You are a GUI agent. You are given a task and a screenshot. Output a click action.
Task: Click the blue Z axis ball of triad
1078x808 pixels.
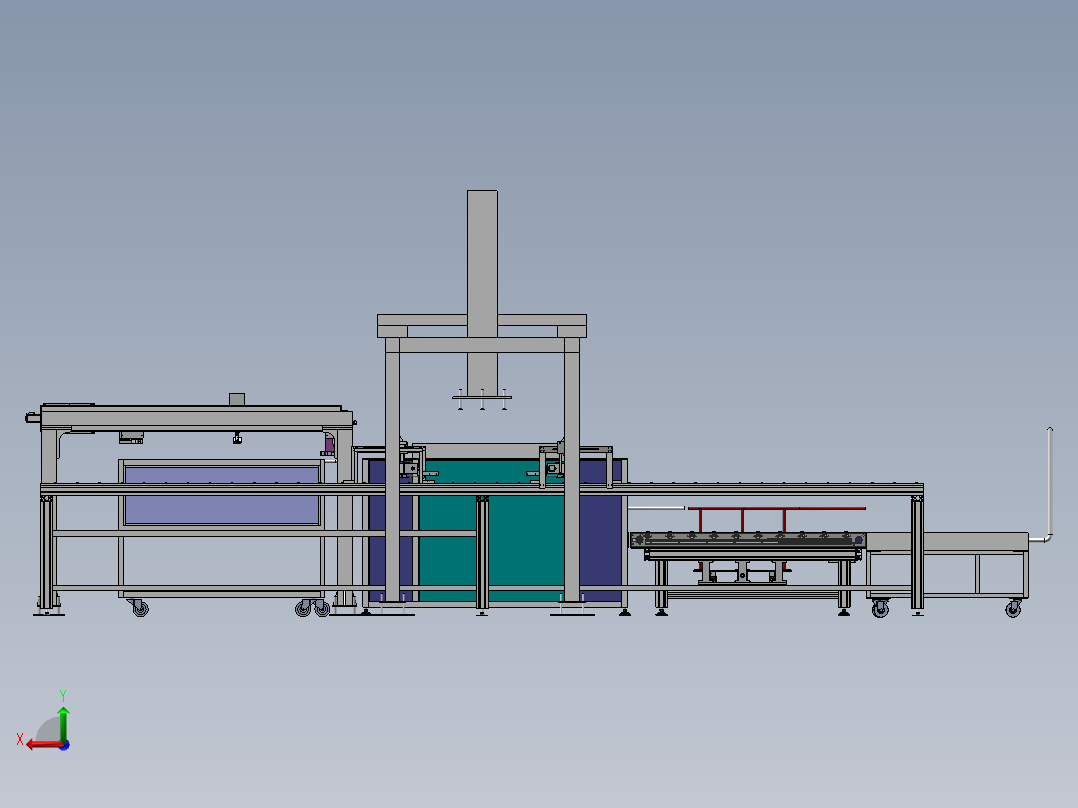click(64, 745)
